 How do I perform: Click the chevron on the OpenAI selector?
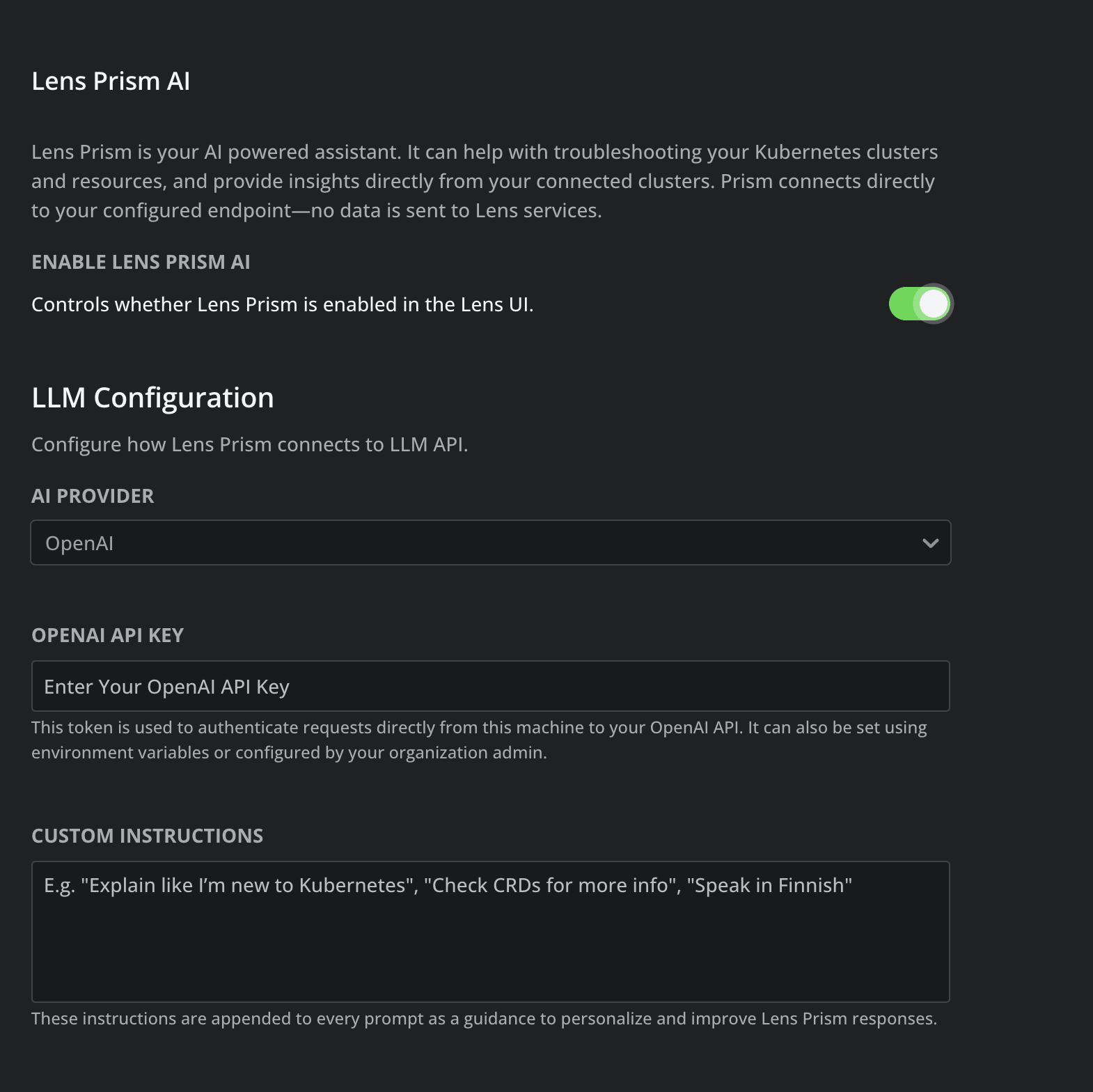point(929,543)
